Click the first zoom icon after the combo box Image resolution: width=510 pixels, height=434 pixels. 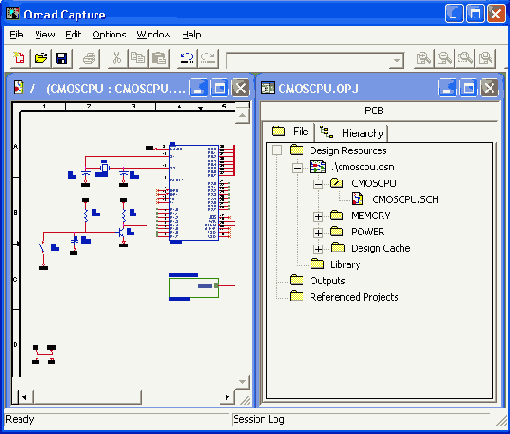pyautogui.click(x=424, y=58)
